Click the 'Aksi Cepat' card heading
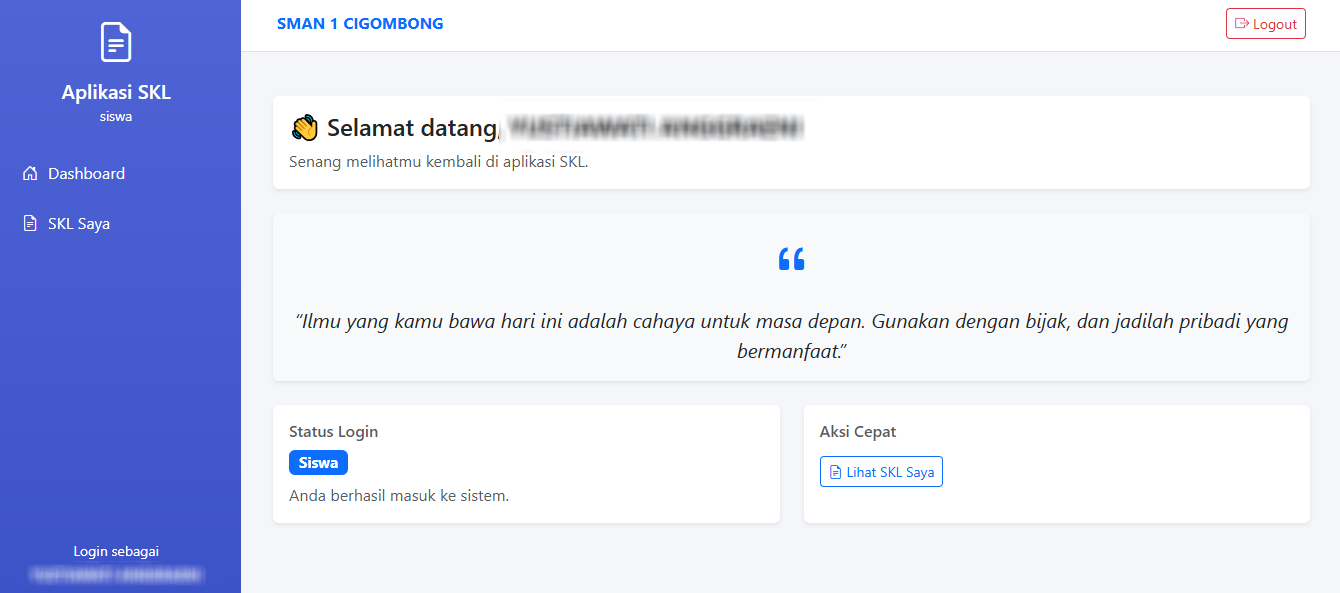The image size is (1340, 593). (858, 432)
